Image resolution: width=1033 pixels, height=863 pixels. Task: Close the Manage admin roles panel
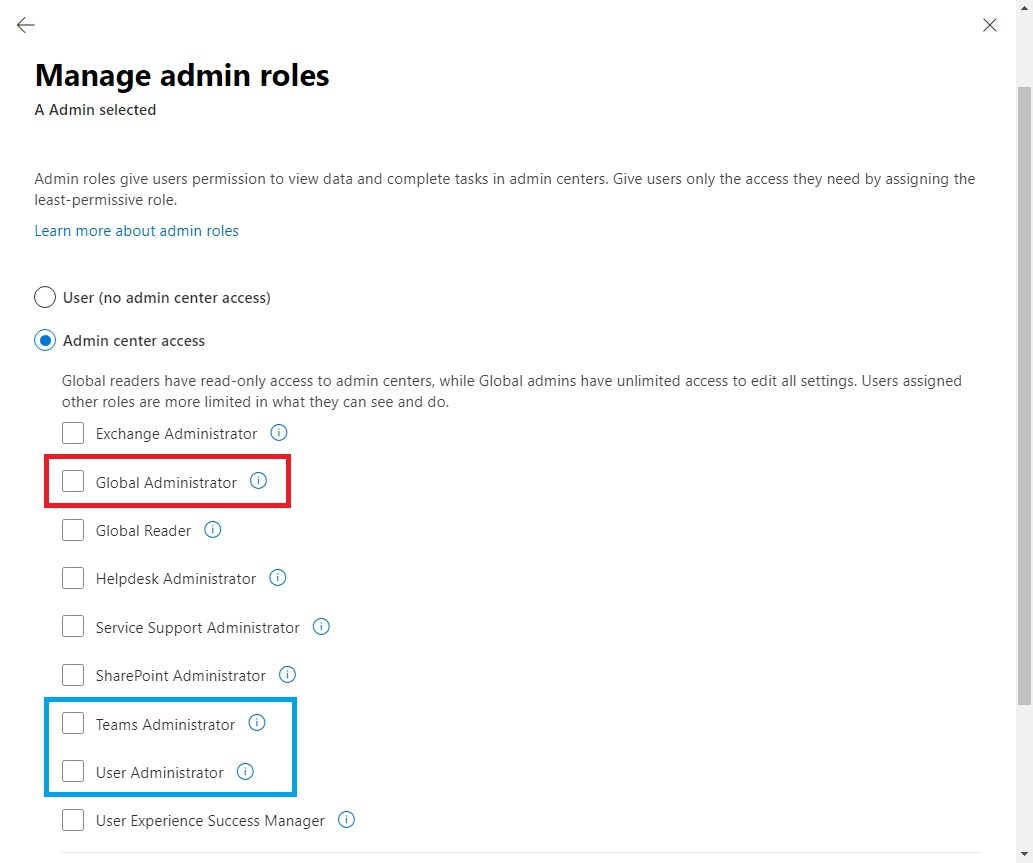click(989, 25)
